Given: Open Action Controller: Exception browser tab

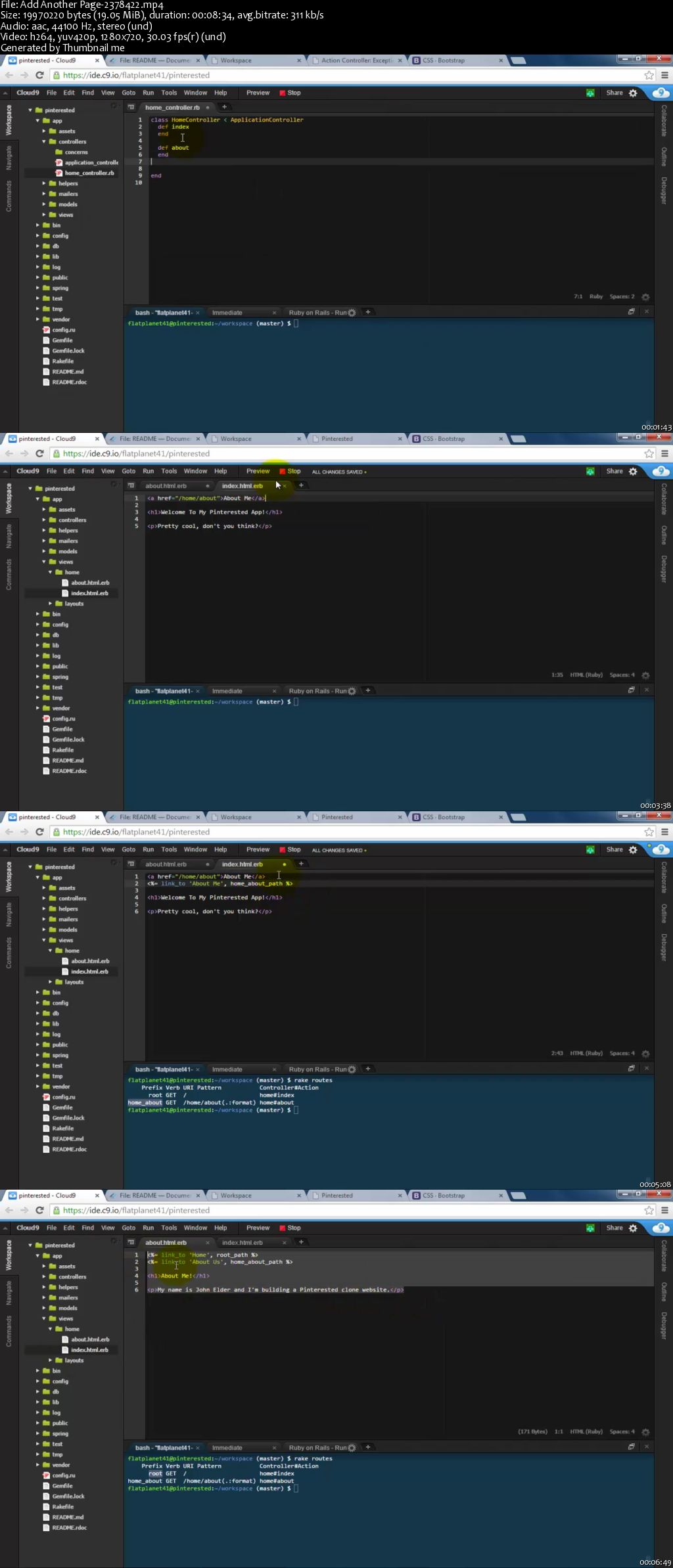Looking at the screenshot, I should tap(358, 60).
